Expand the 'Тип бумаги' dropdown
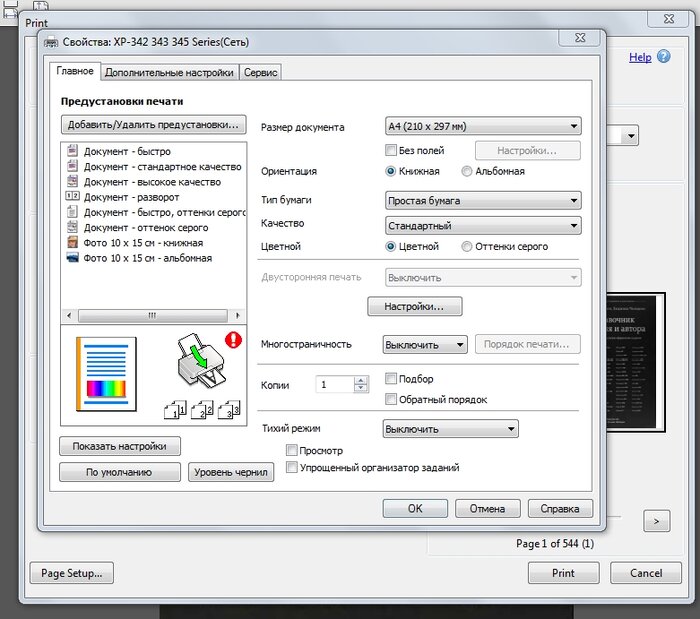 click(483, 200)
